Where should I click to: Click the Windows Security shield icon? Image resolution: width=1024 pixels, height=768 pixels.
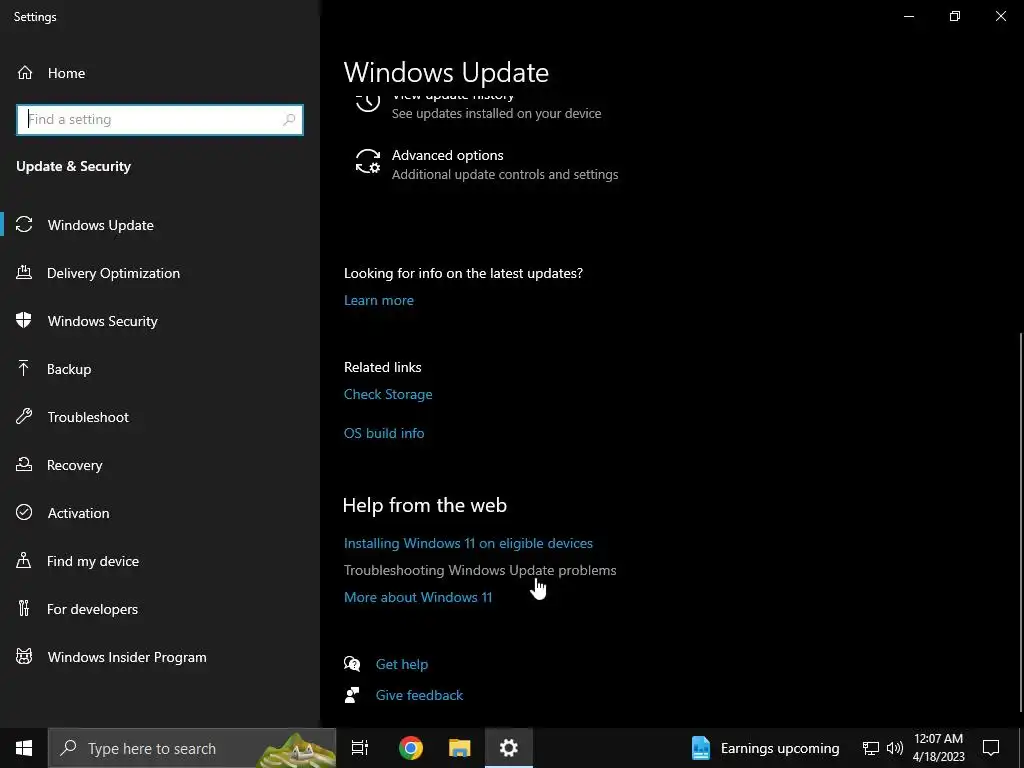pyautogui.click(x=24, y=320)
